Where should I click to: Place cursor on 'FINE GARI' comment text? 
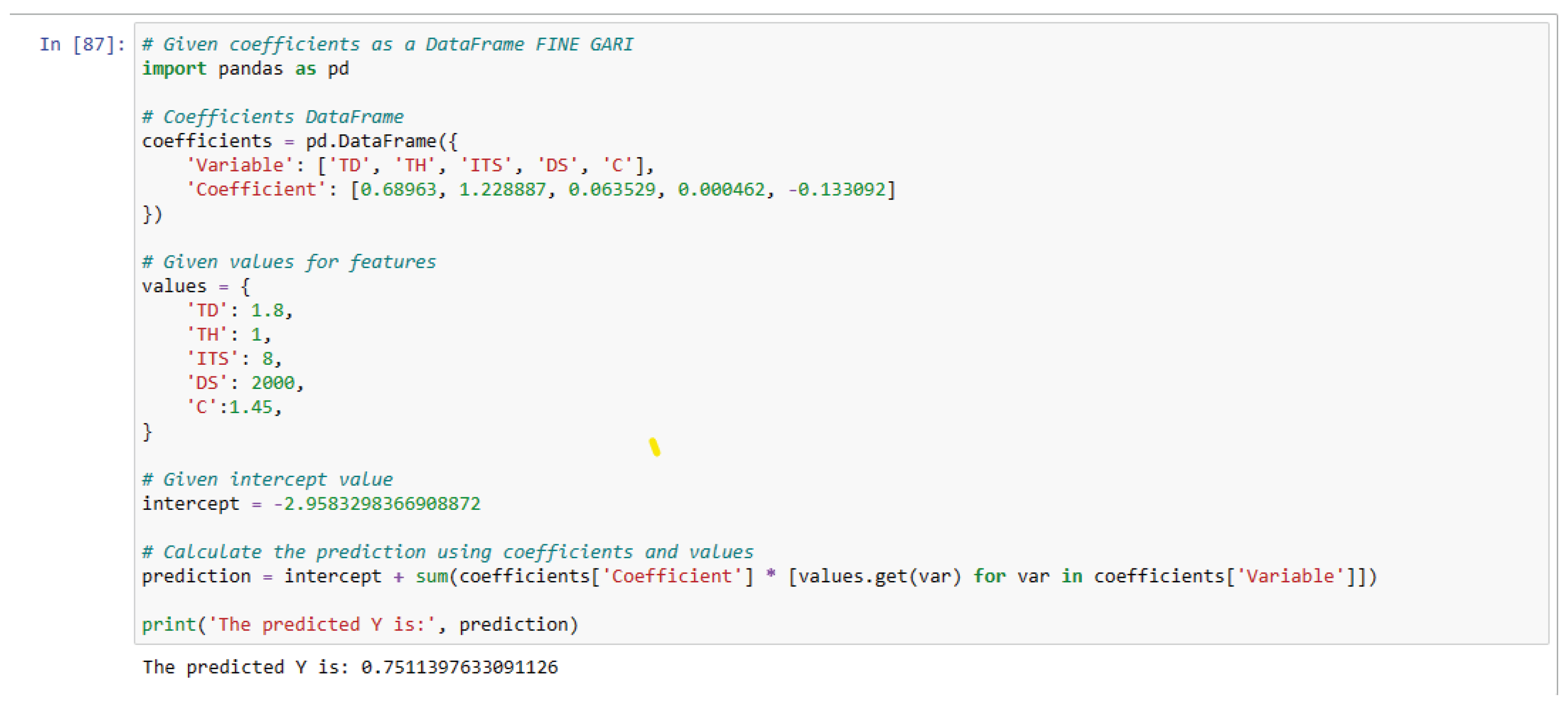pos(584,44)
